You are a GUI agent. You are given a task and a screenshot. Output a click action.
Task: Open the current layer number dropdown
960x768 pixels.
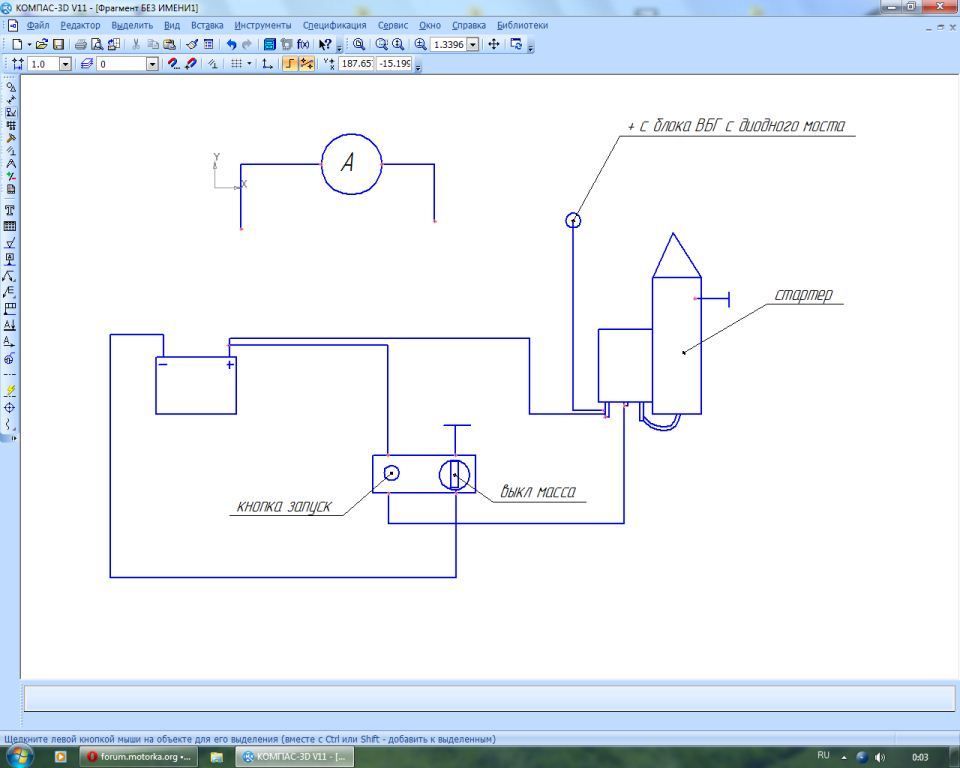(152, 64)
